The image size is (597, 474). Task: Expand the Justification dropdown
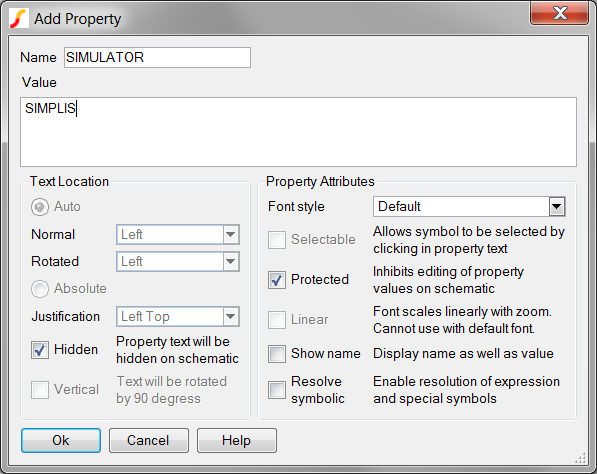coord(178,316)
